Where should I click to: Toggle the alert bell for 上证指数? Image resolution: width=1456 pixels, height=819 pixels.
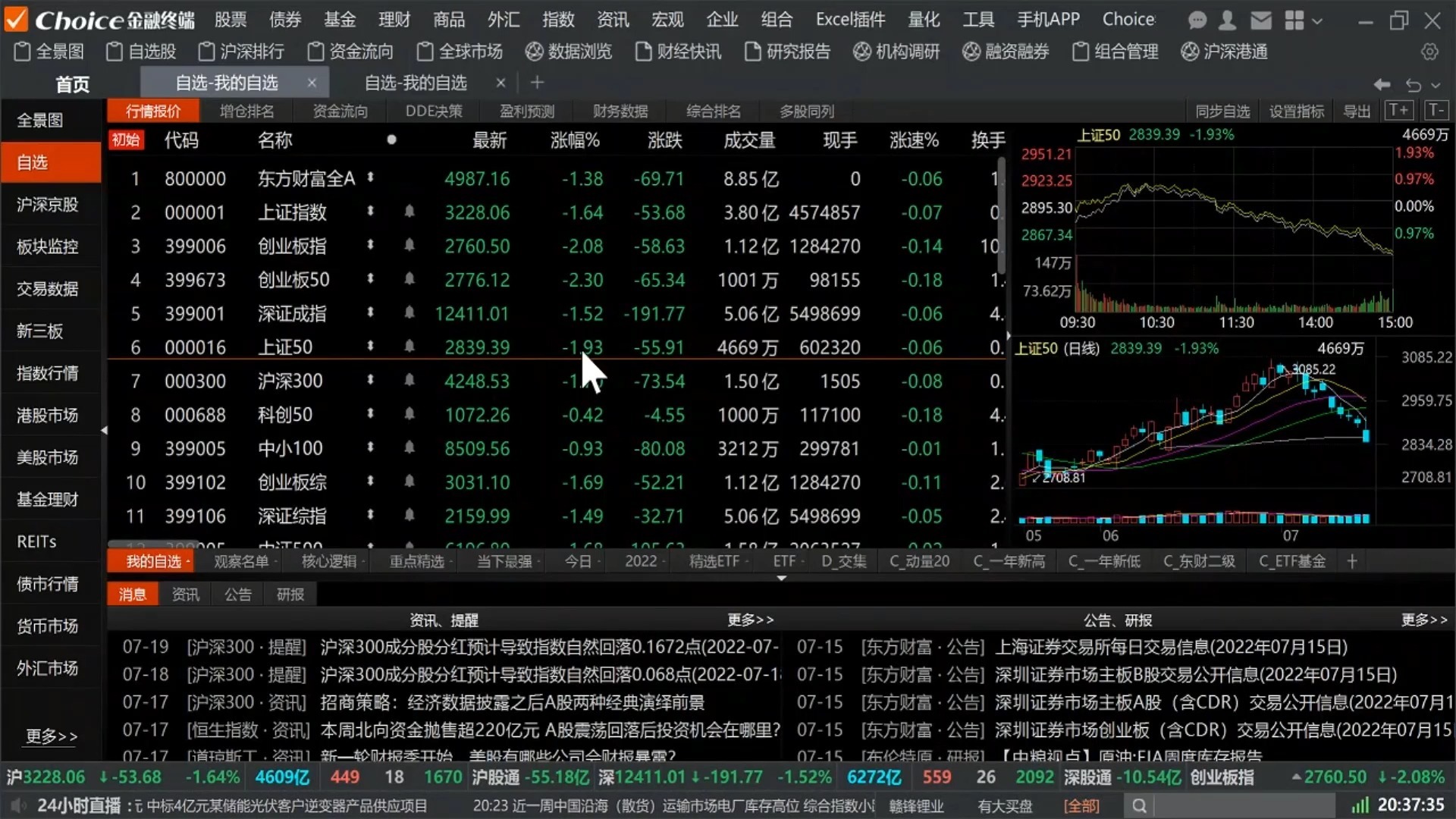coord(409,212)
